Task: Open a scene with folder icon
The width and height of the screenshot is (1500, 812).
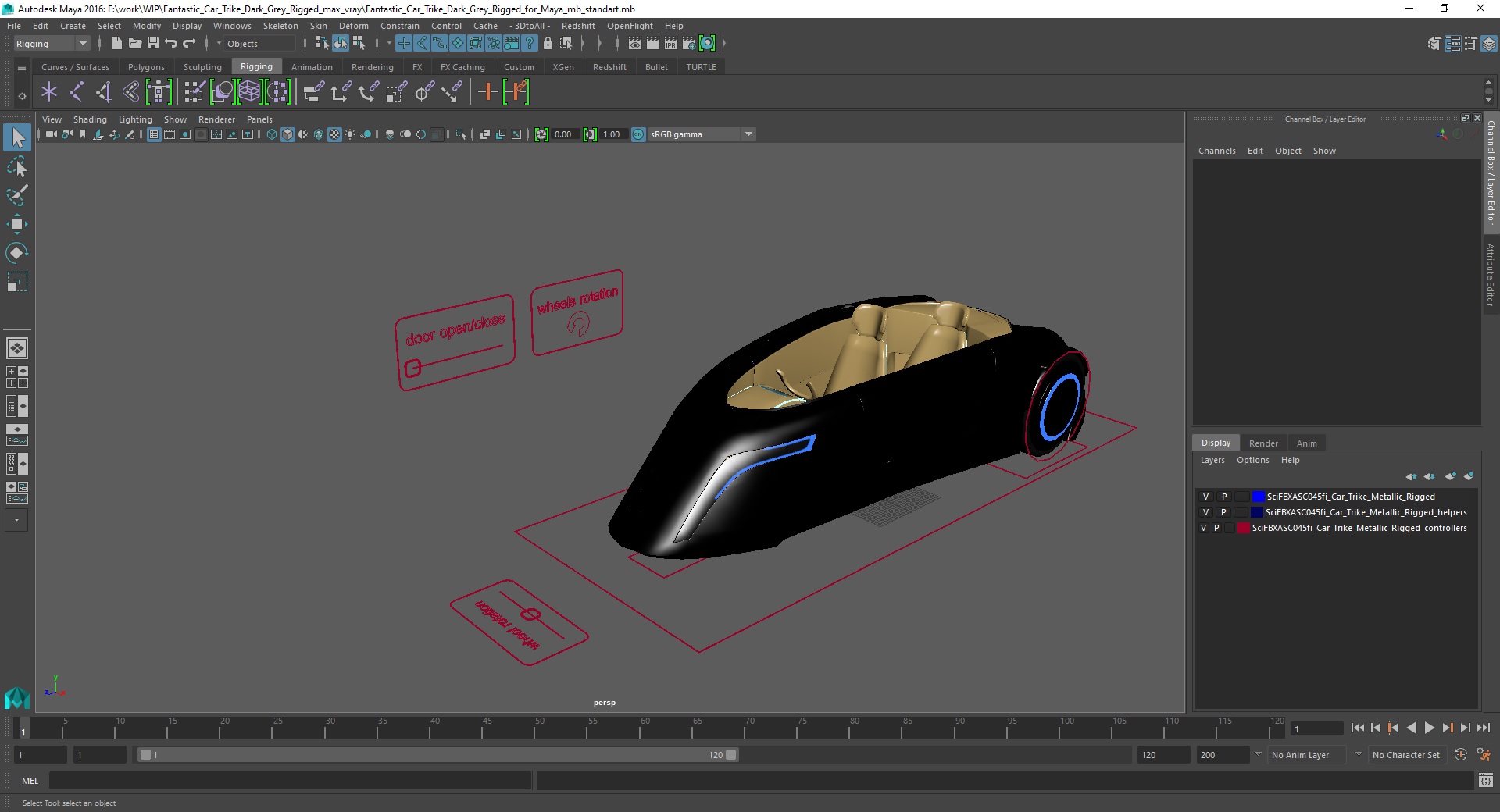Action: click(134, 44)
